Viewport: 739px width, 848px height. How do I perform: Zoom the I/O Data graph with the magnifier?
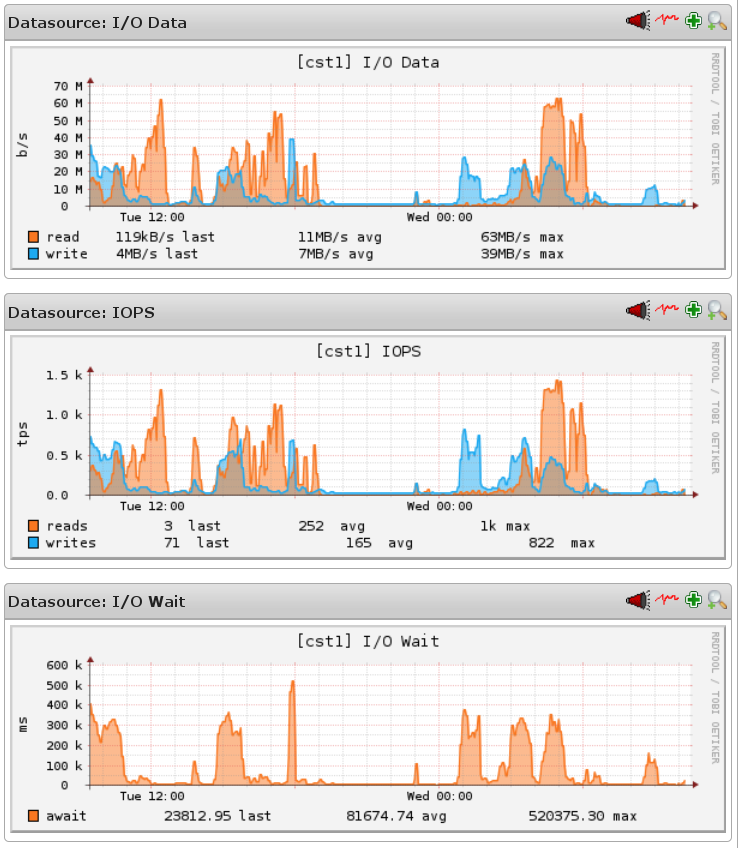click(717, 21)
